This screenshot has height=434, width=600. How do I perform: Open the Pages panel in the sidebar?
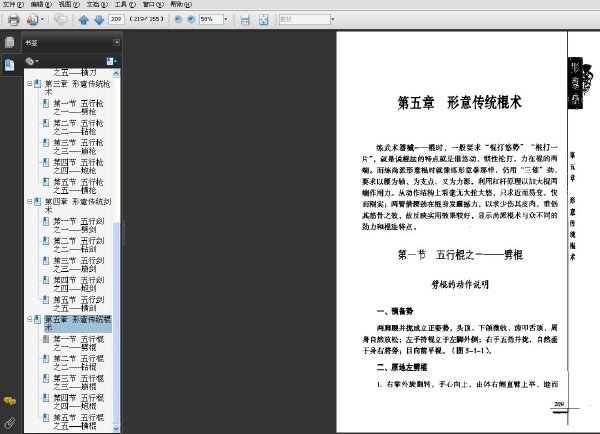(10, 42)
